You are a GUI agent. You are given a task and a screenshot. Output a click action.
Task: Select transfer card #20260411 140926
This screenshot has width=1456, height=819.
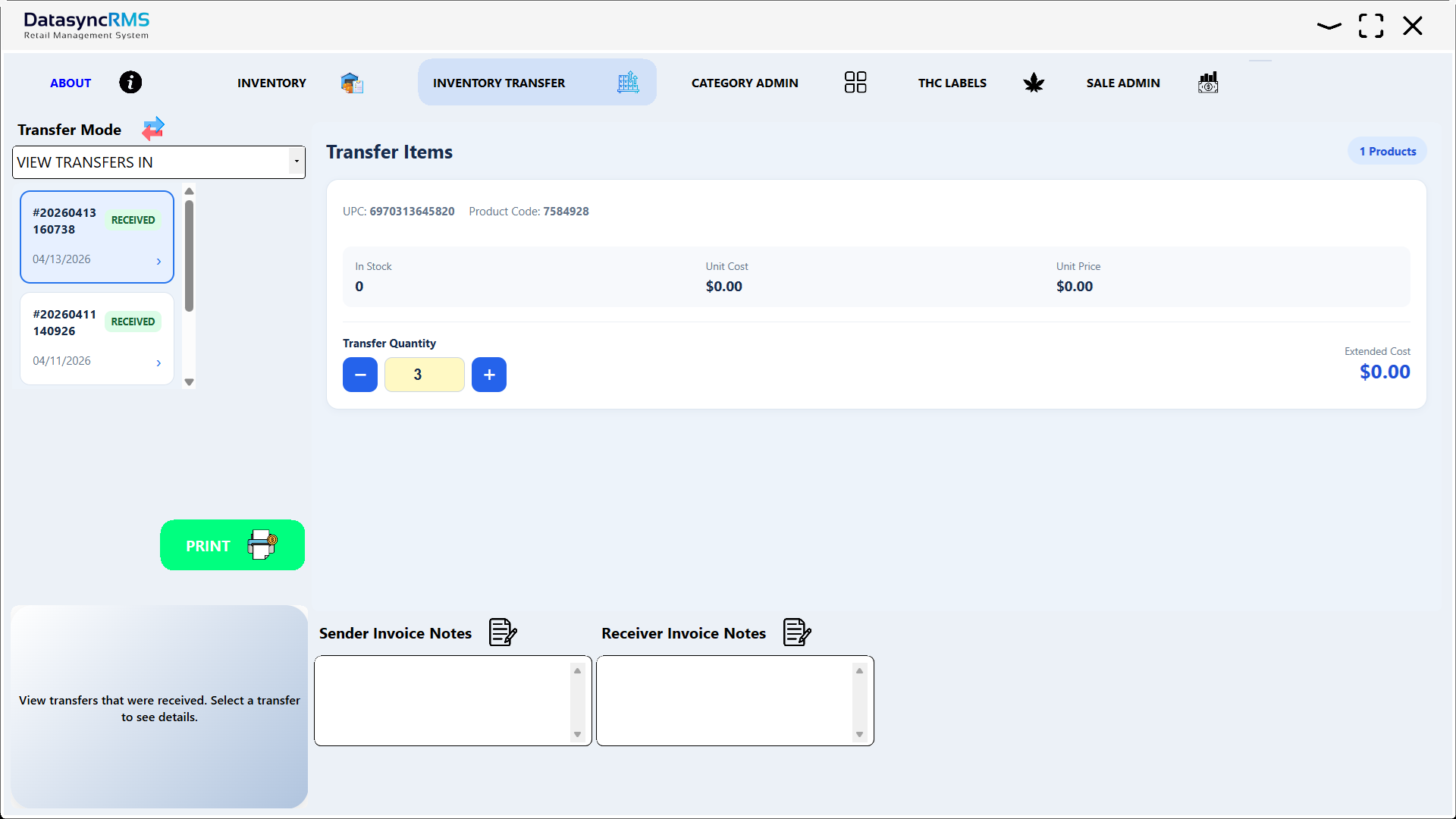coord(97,338)
